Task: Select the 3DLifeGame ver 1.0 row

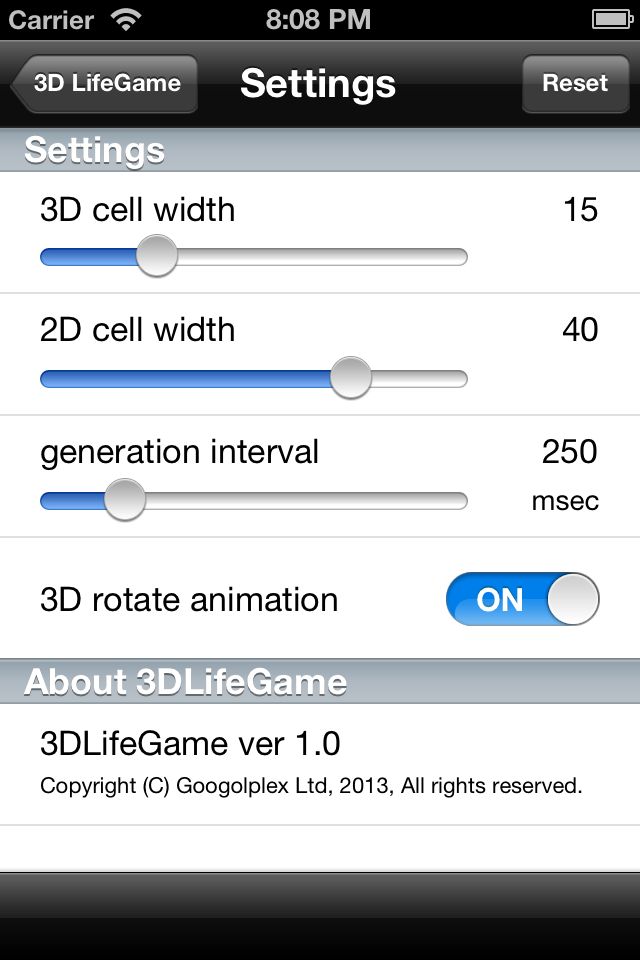Action: click(320, 764)
